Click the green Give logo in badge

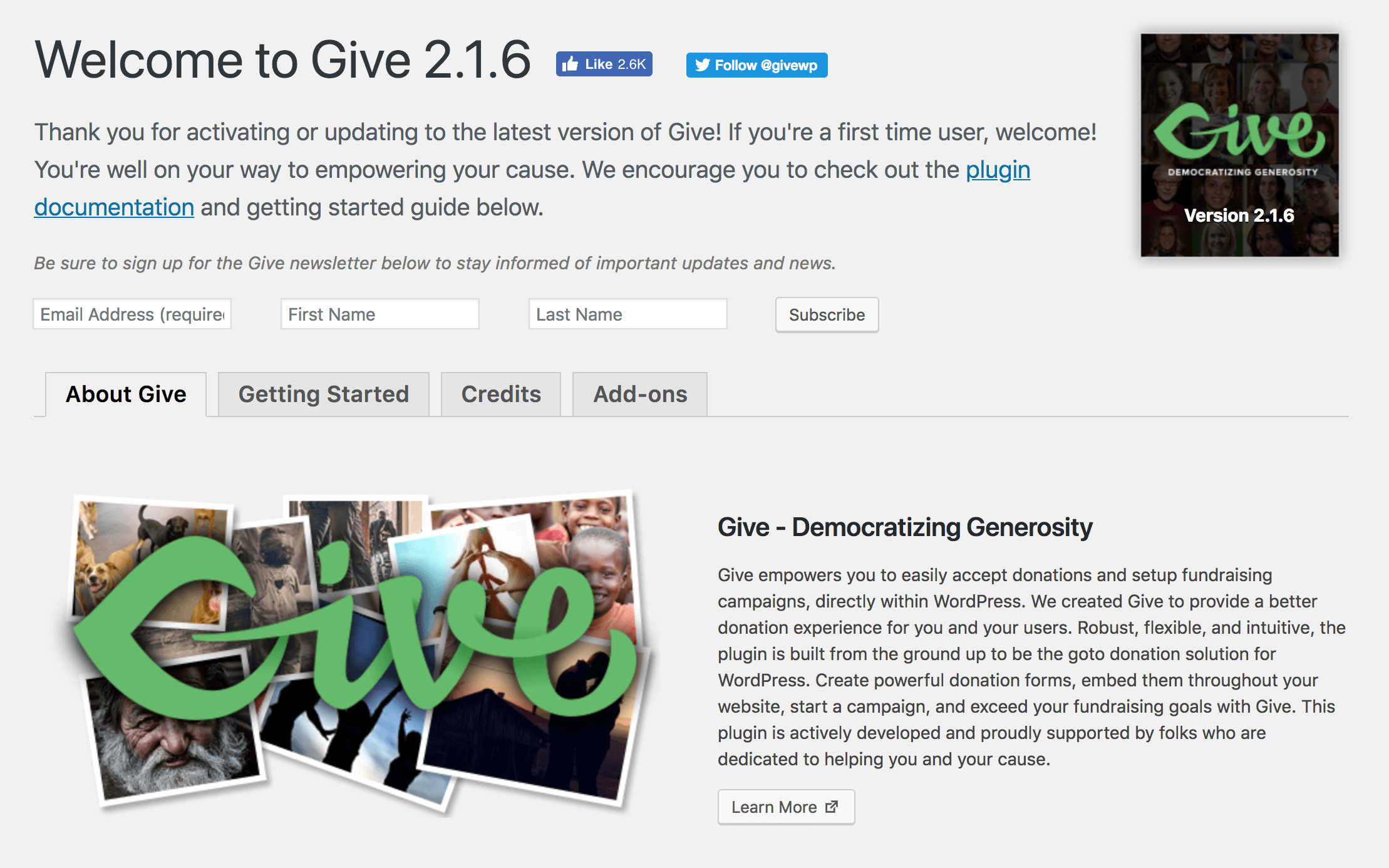pos(1239,132)
